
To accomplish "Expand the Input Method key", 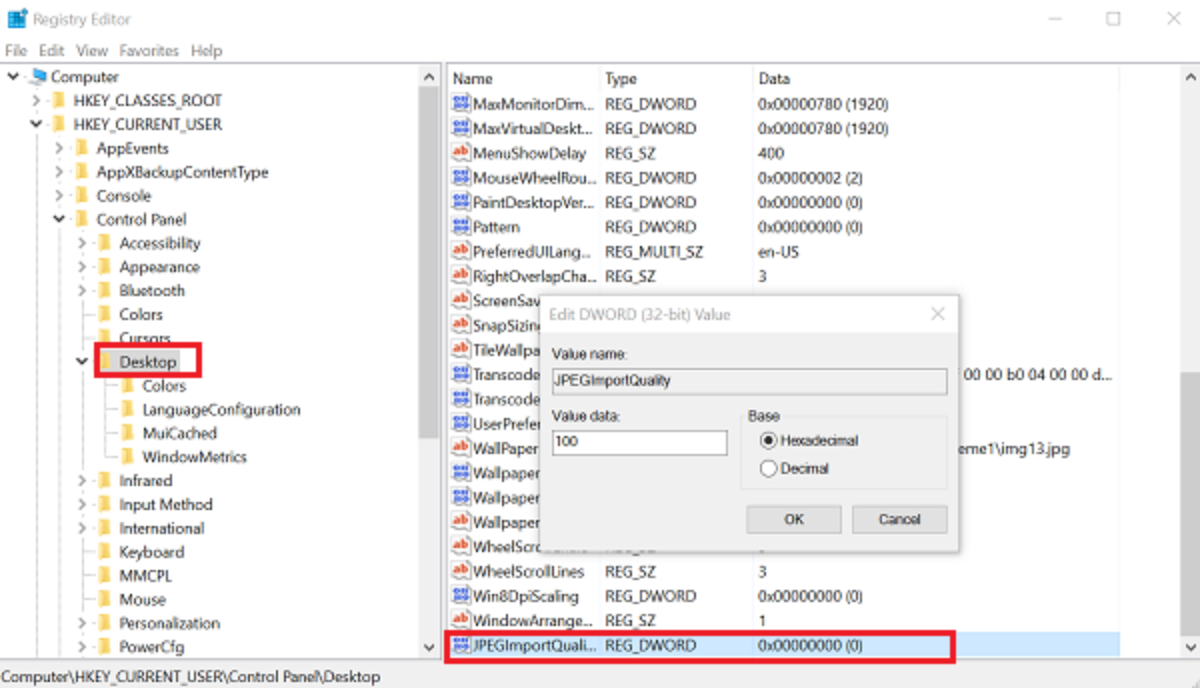I will pyautogui.click(x=82, y=505).
